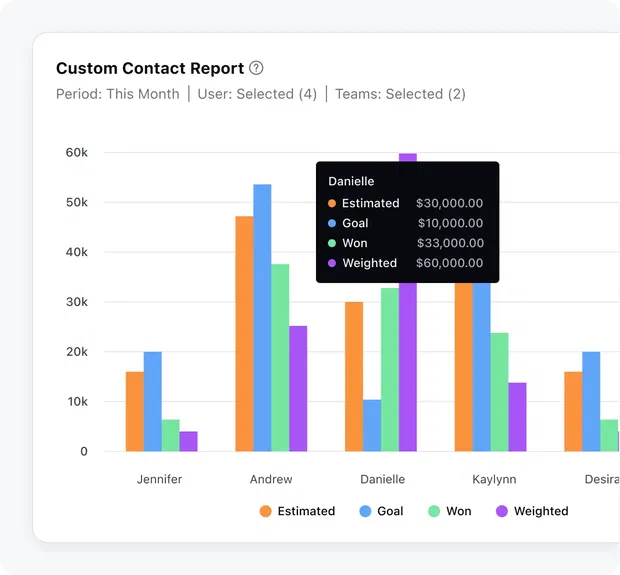Select Andrew's purple Weighted bar
Image resolution: width=620 pixels, height=575 pixels.
(298, 389)
